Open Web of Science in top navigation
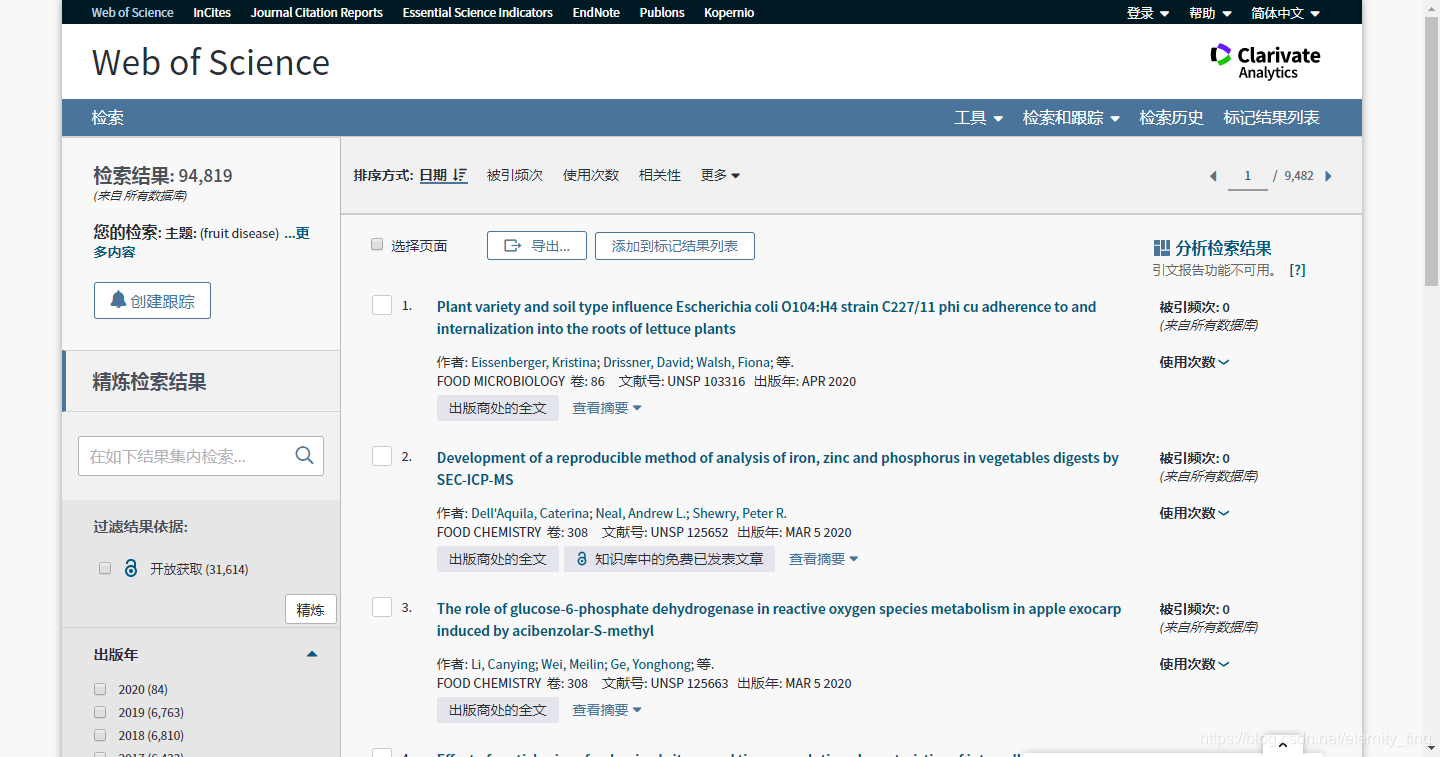 pos(132,13)
